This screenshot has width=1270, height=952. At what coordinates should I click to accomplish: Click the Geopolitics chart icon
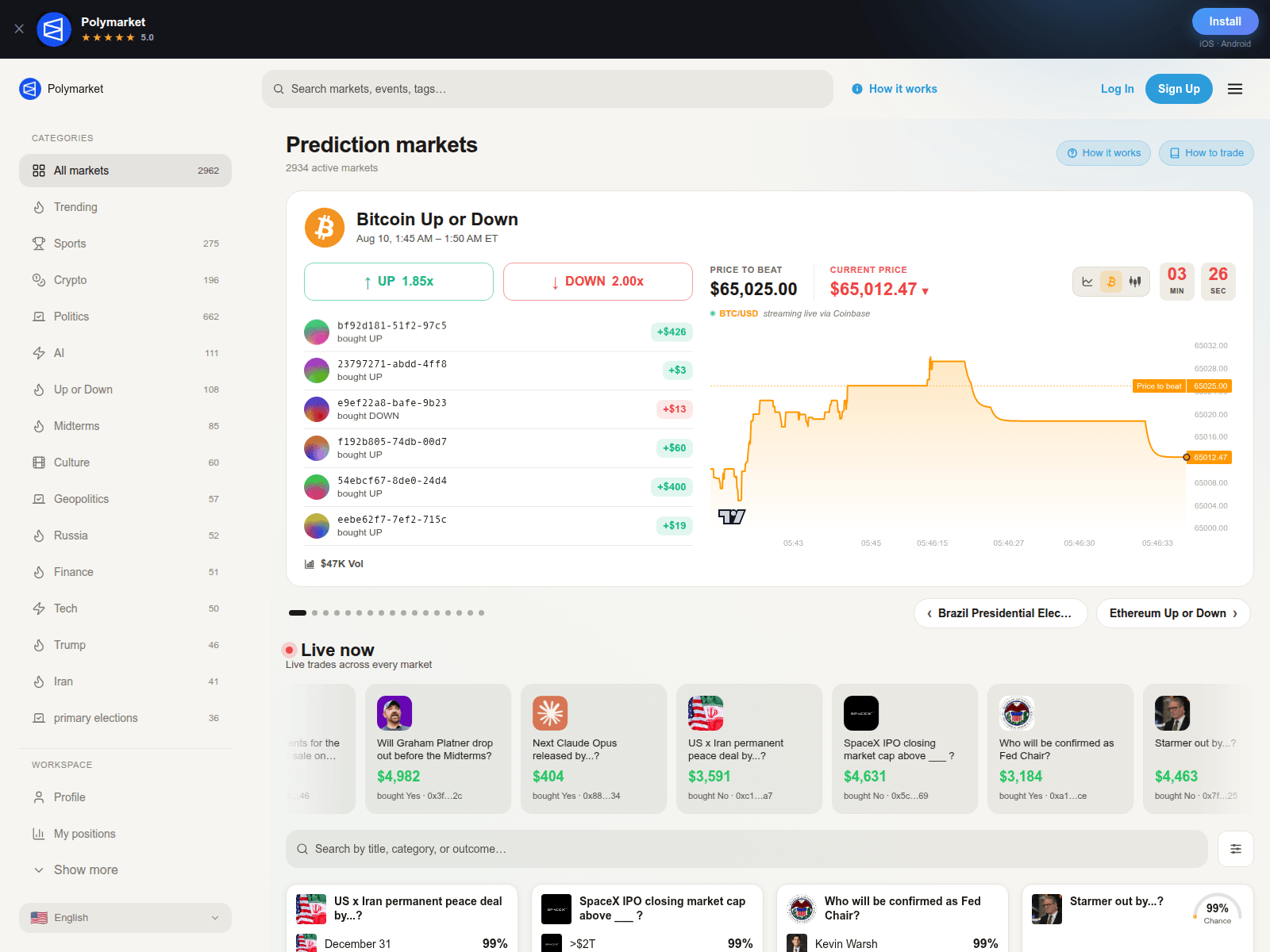point(39,499)
